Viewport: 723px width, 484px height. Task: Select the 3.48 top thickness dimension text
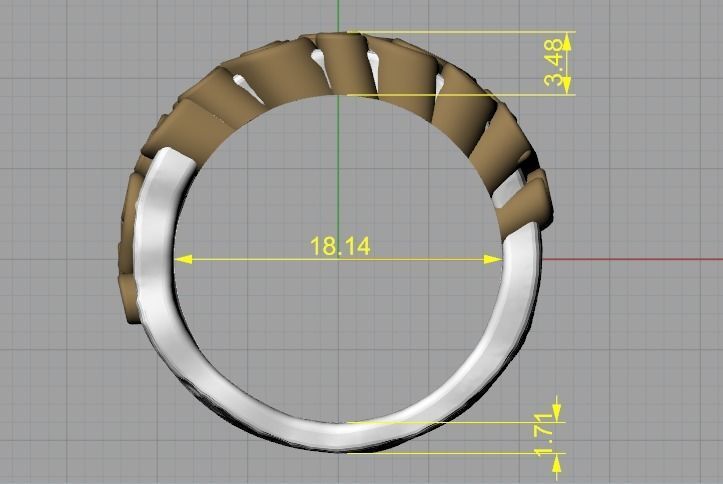pos(554,63)
